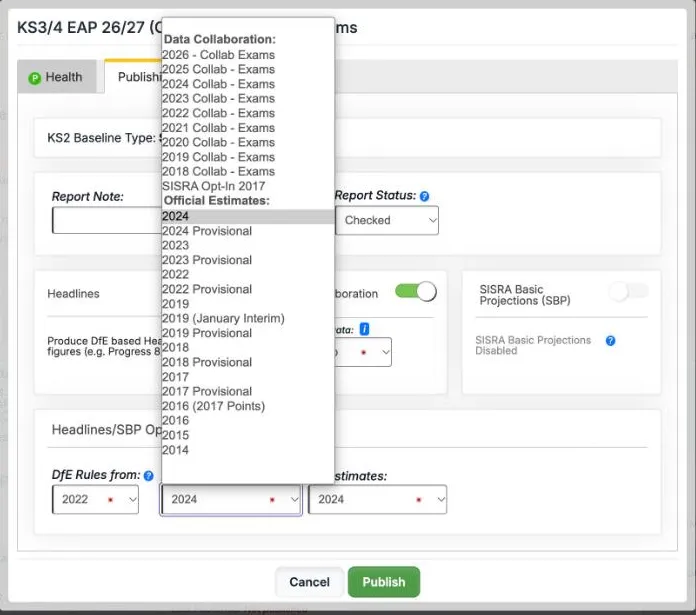
Task: Select highlighted 2024 official estimate
Action: [x=248, y=216]
